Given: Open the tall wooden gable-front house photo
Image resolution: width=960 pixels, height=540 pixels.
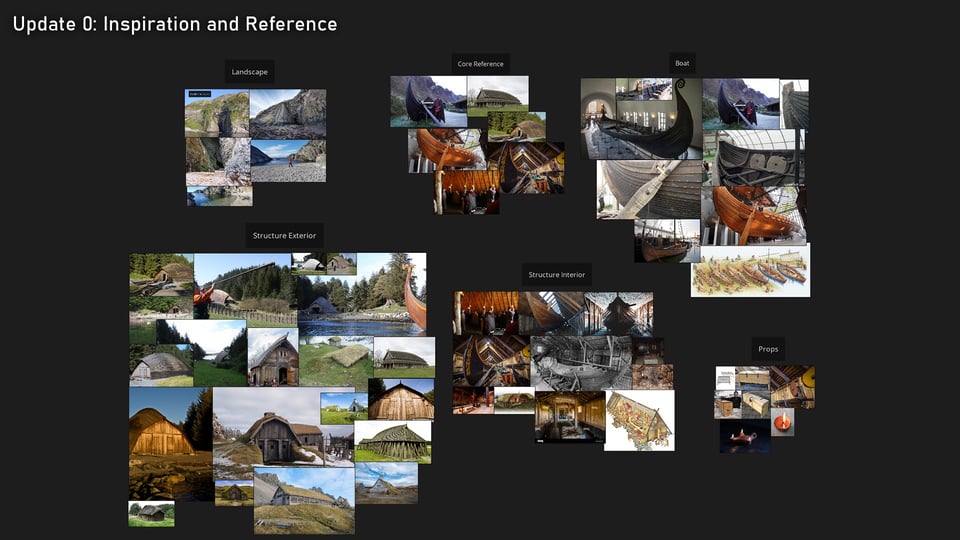Looking at the screenshot, I should (273, 357).
